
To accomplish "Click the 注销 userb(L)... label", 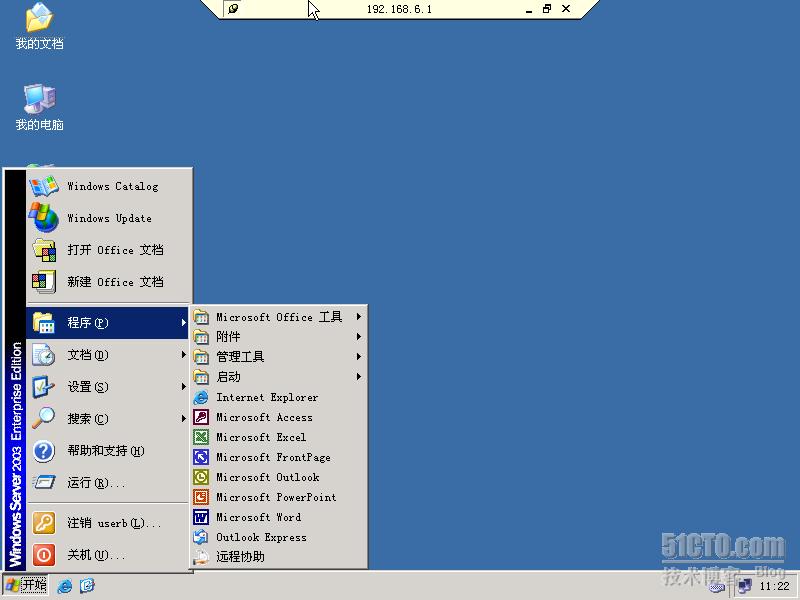I will pos(114,523).
